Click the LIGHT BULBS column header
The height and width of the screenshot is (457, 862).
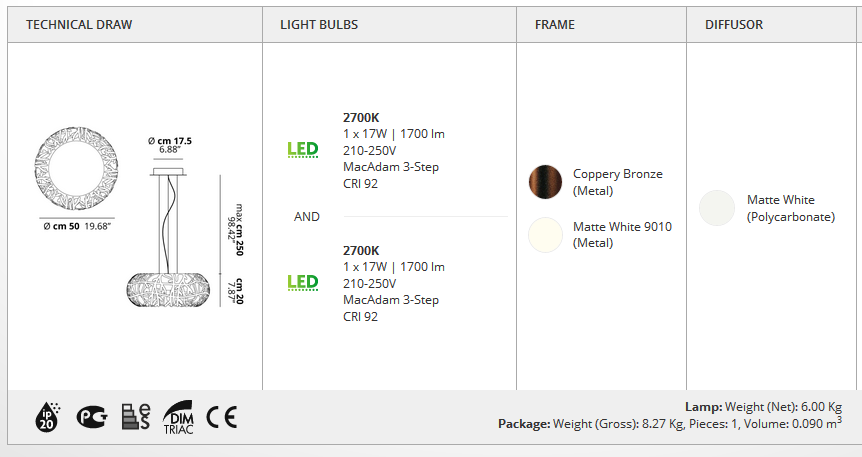[x=319, y=25]
